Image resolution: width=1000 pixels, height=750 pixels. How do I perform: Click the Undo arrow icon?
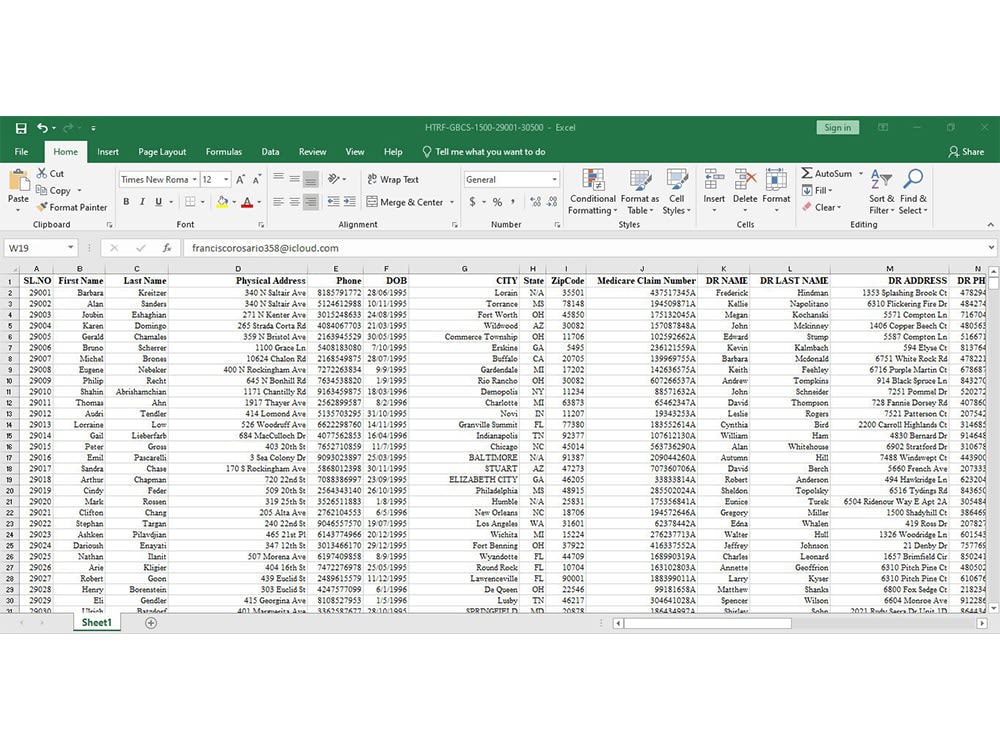pyautogui.click(x=42, y=128)
